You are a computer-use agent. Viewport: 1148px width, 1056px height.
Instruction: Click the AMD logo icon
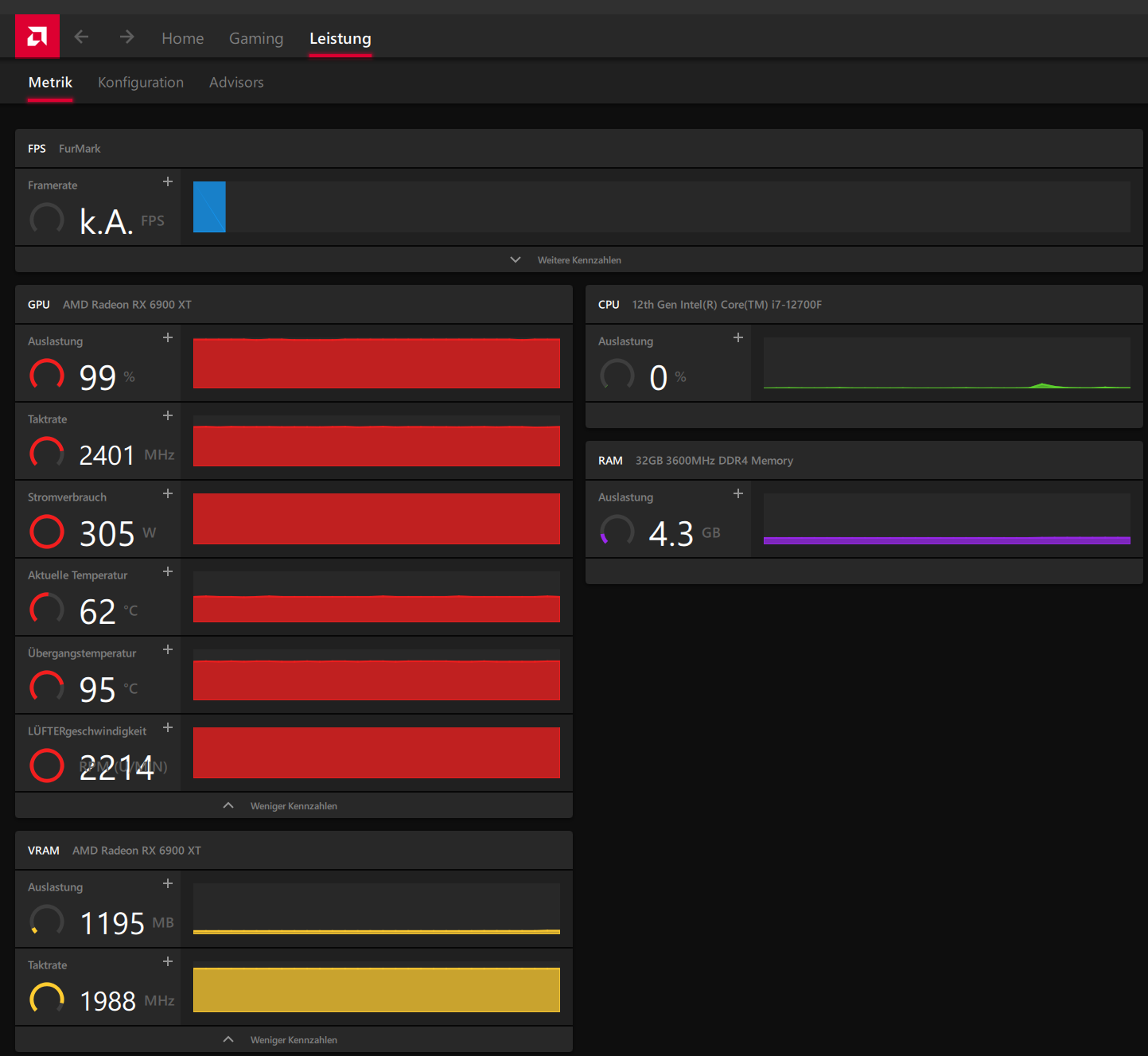37,36
